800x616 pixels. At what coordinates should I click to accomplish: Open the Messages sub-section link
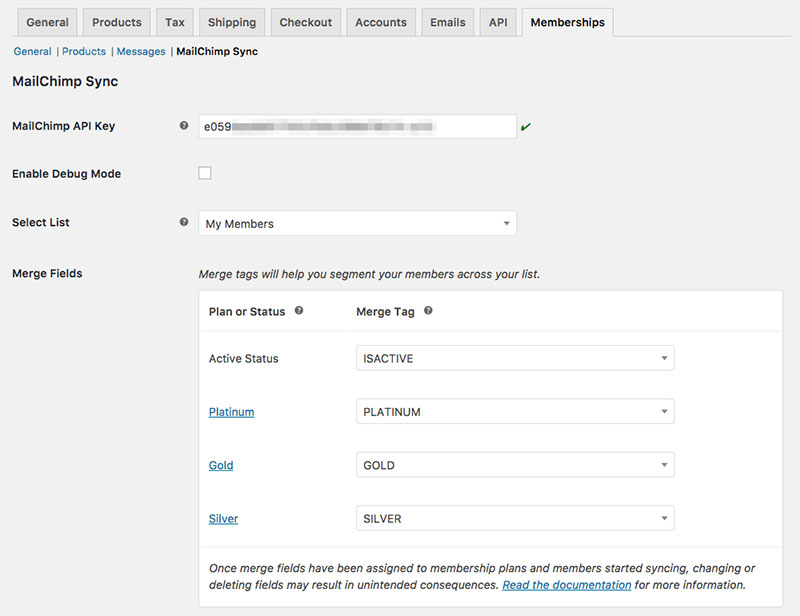pyautogui.click(x=141, y=52)
